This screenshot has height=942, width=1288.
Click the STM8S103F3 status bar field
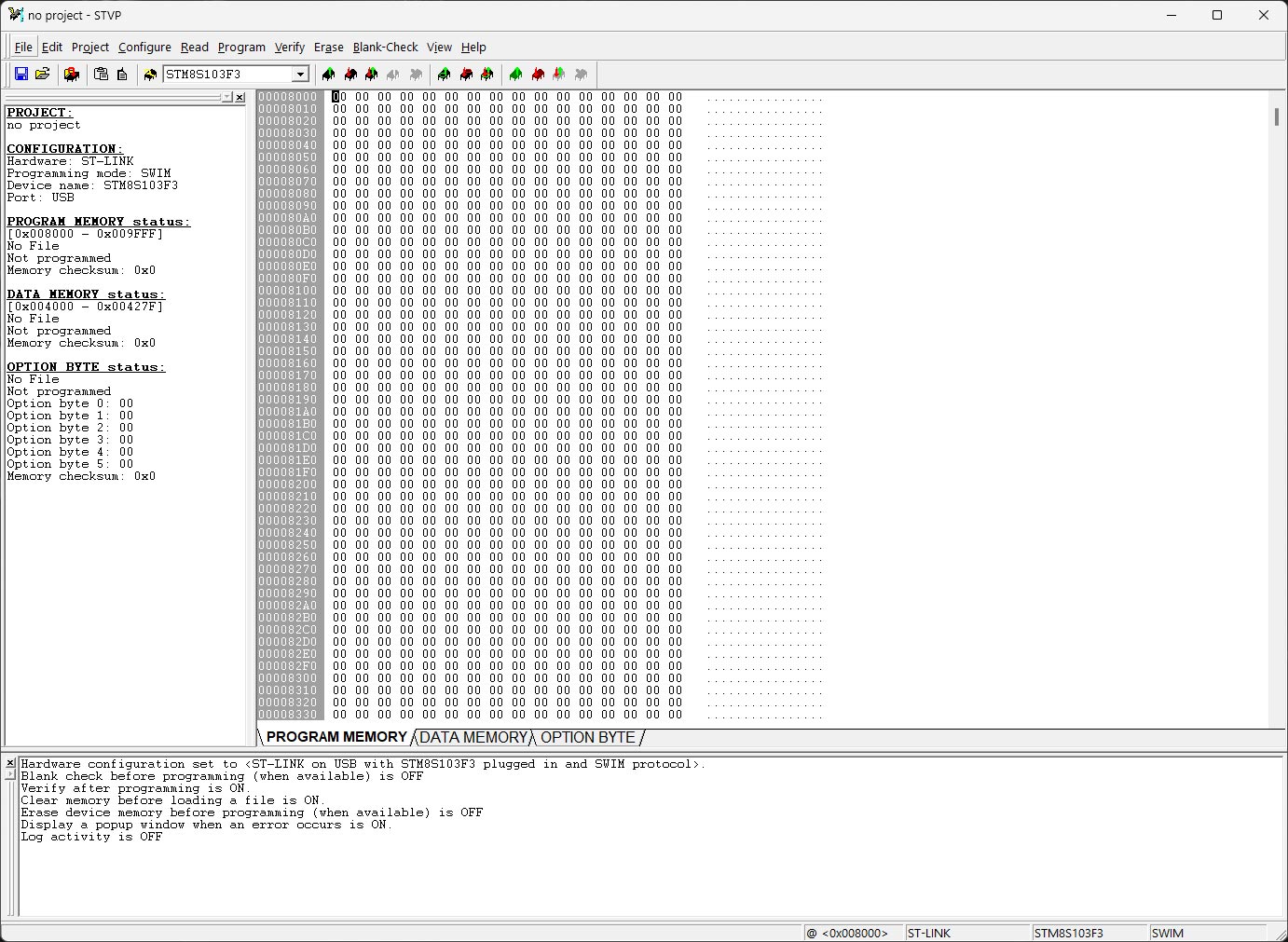tap(1089, 933)
